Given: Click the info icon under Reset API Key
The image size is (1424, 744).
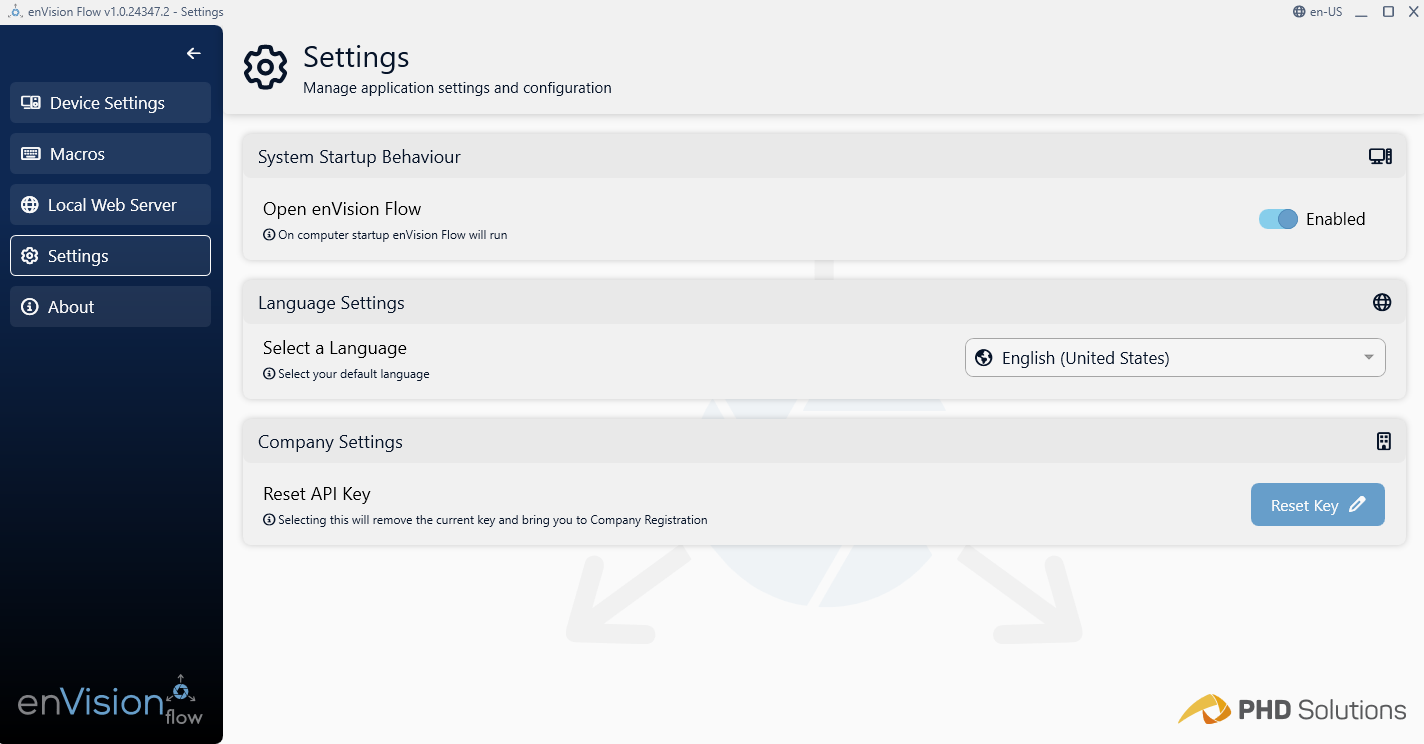Looking at the screenshot, I should [x=269, y=520].
